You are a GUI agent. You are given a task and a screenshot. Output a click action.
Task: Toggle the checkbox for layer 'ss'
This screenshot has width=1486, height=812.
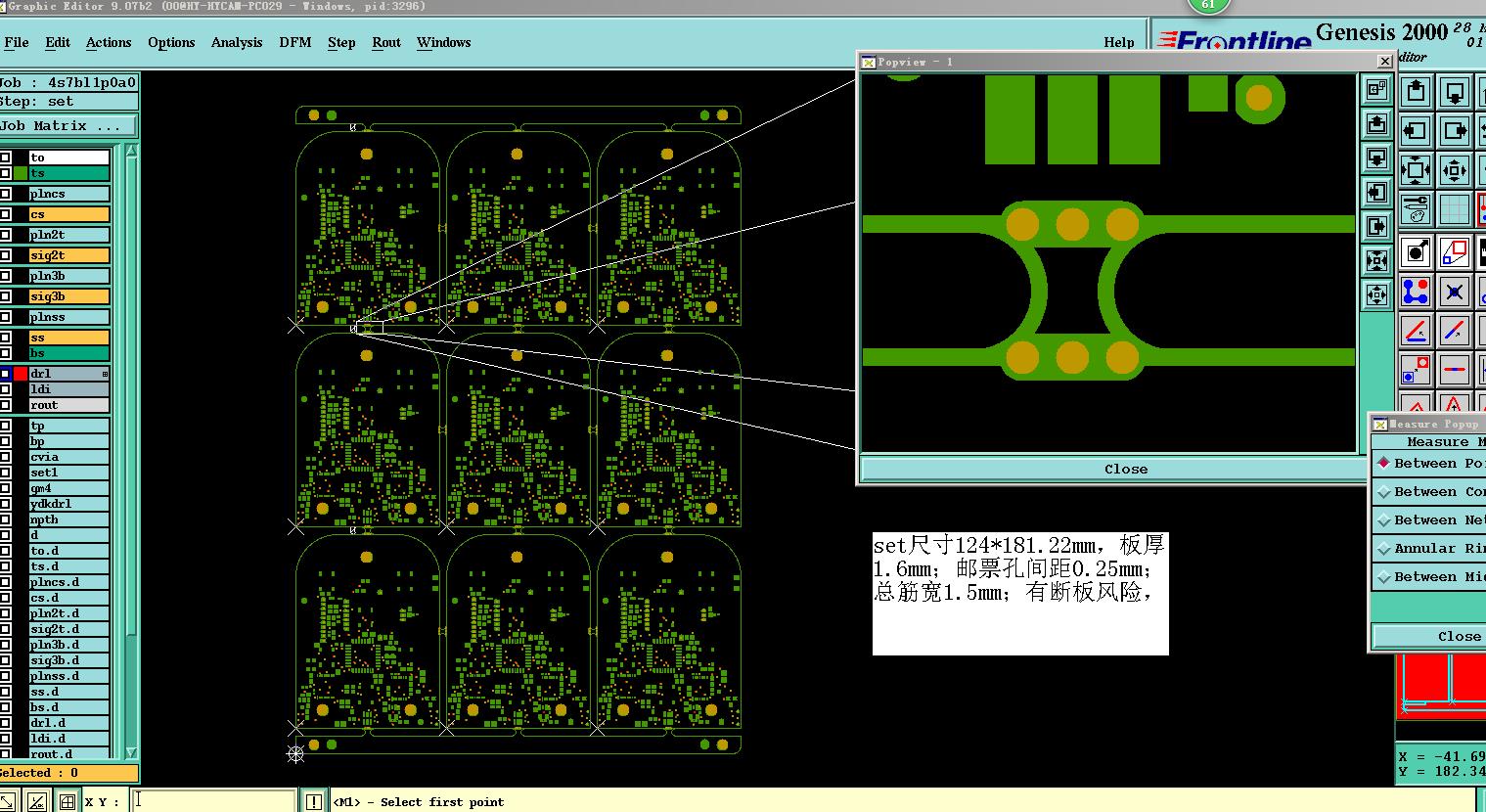pyautogui.click(x=6, y=338)
